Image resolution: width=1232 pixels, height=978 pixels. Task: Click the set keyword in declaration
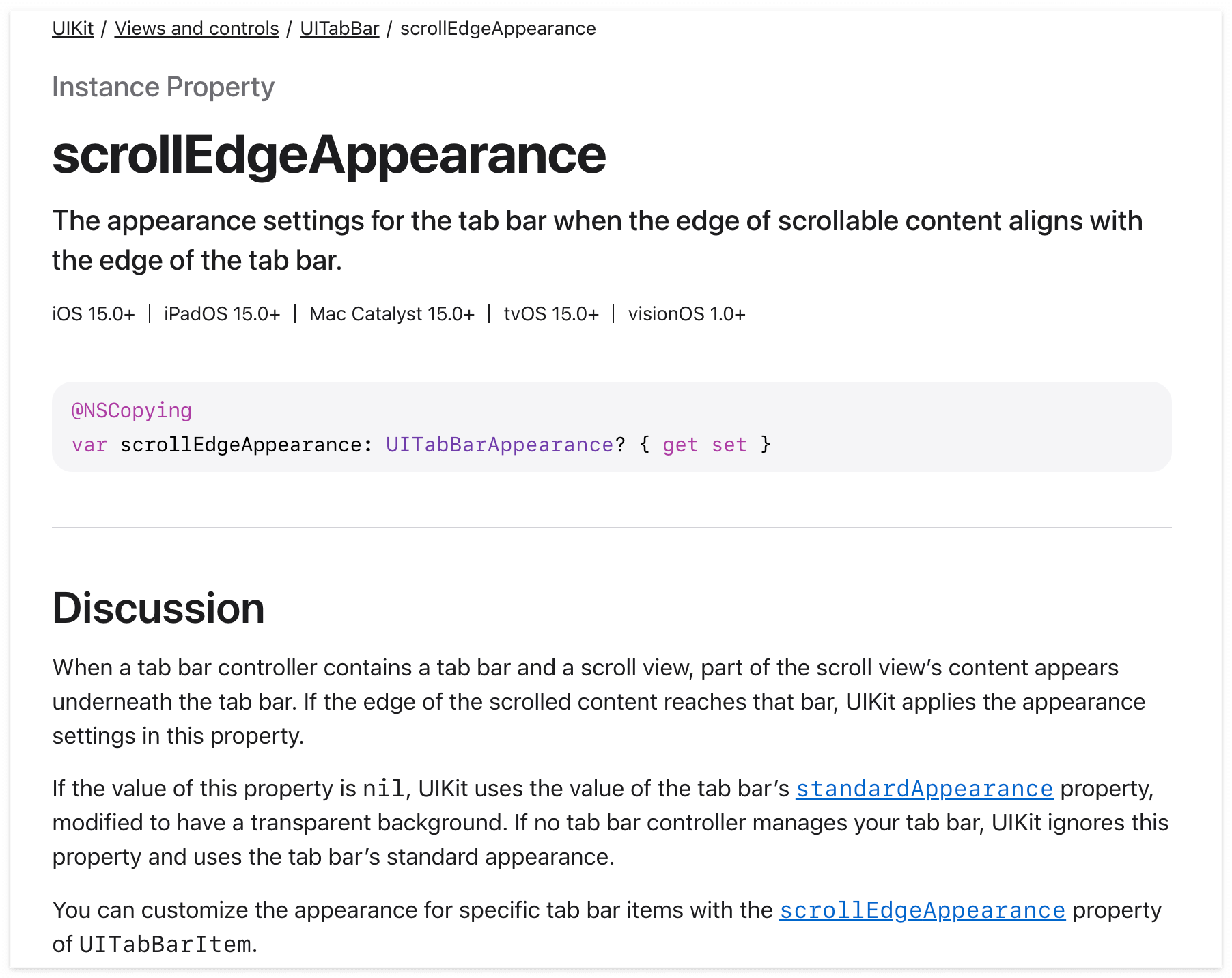[x=729, y=445]
